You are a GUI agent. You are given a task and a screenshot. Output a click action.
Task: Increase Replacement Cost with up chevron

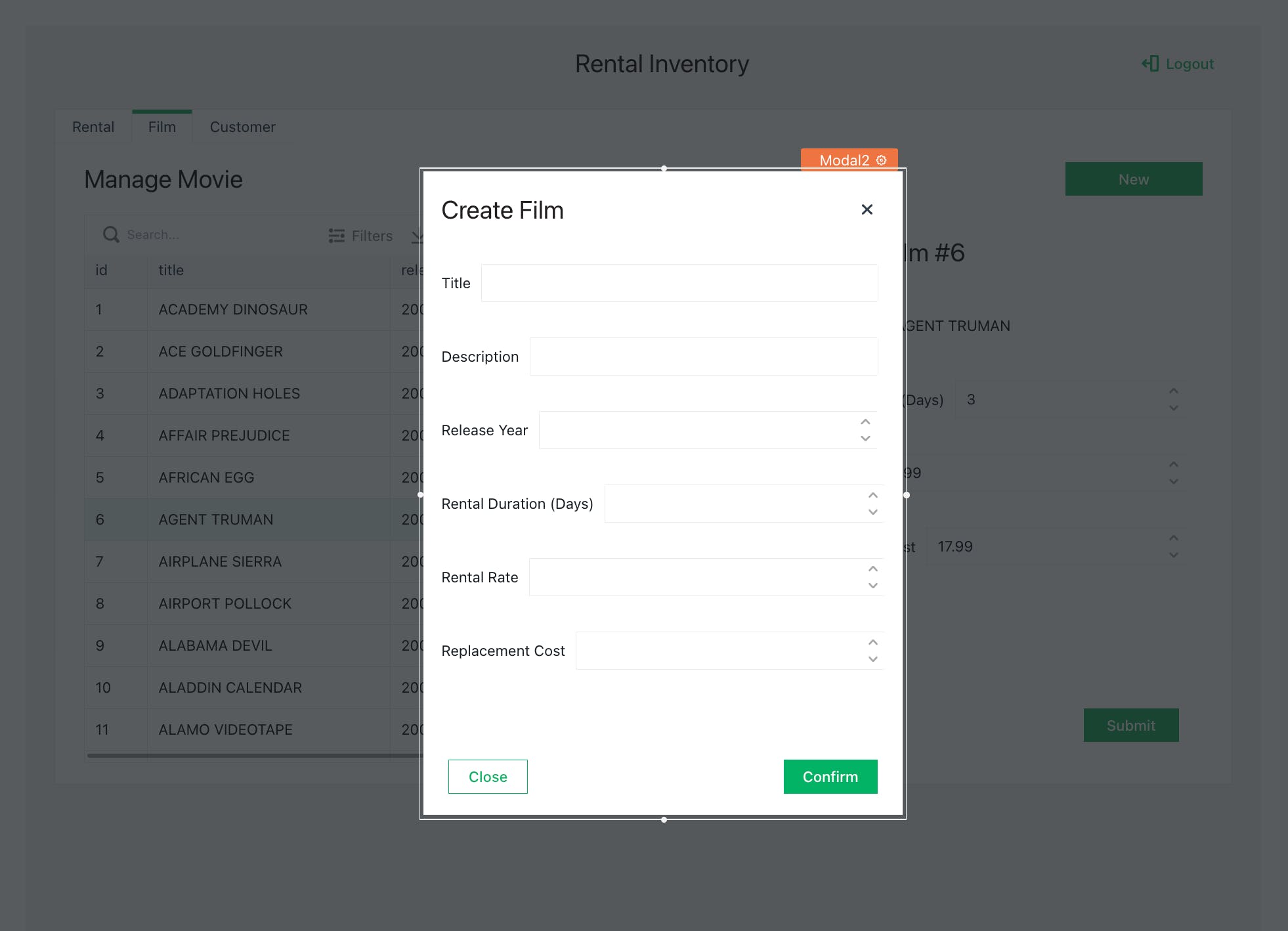tap(872, 643)
